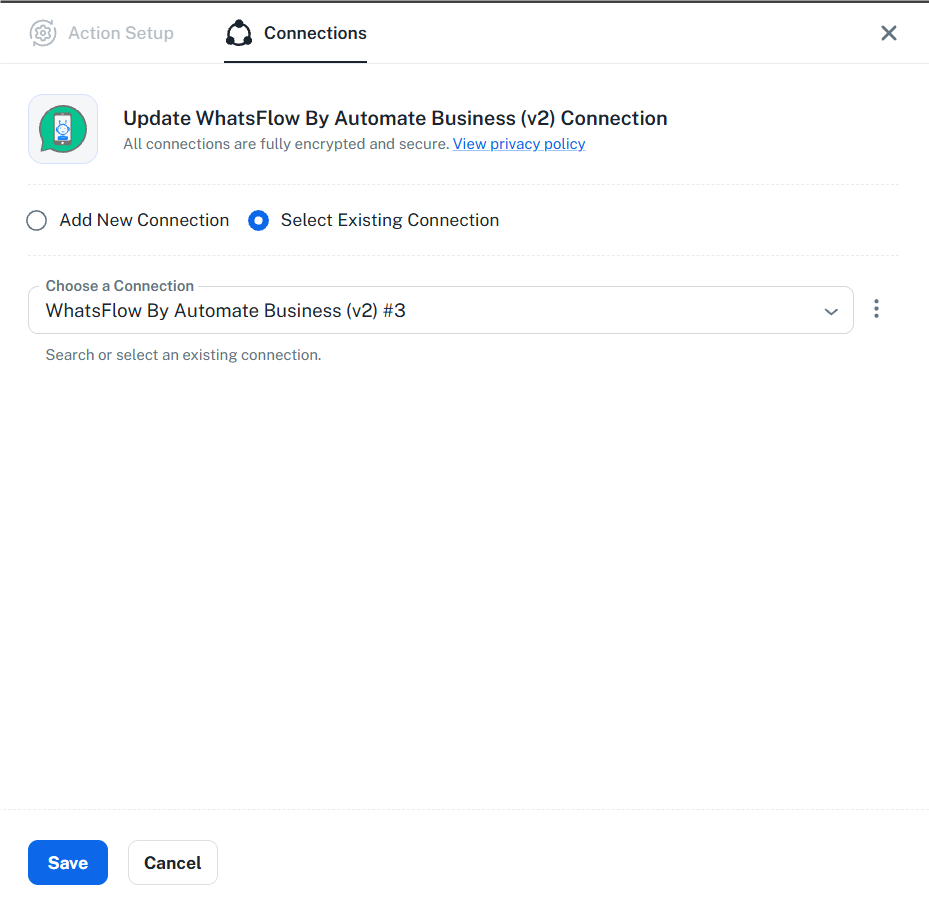Open the Connections tab
This screenshot has height=906, width=929.
pos(296,33)
